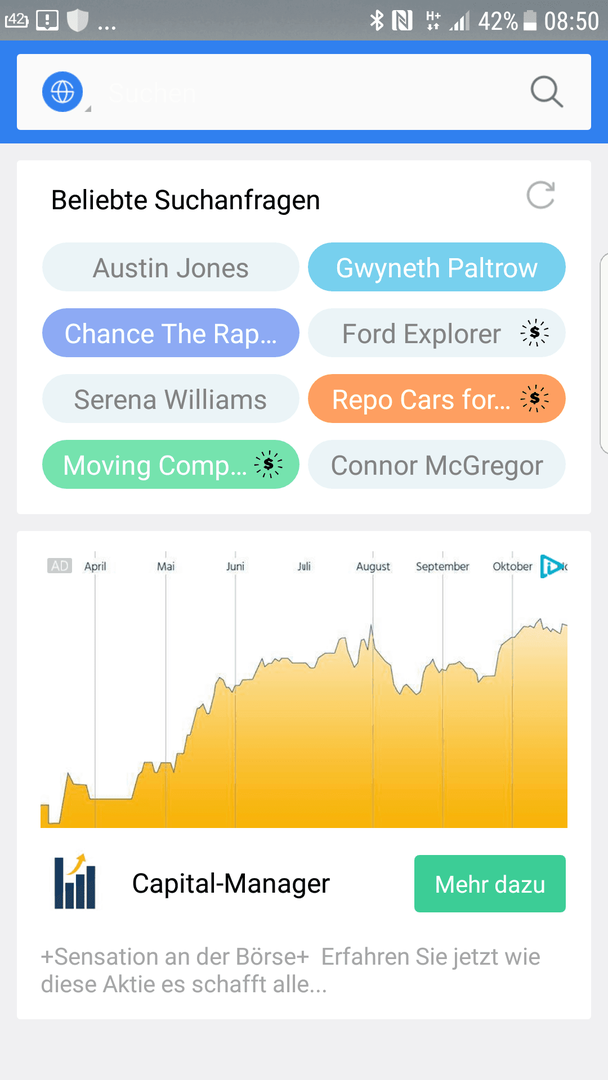Image resolution: width=608 pixels, height=1080 pixels.
Task: Tap the Mehr dazu button
Action: pos(490,884)
